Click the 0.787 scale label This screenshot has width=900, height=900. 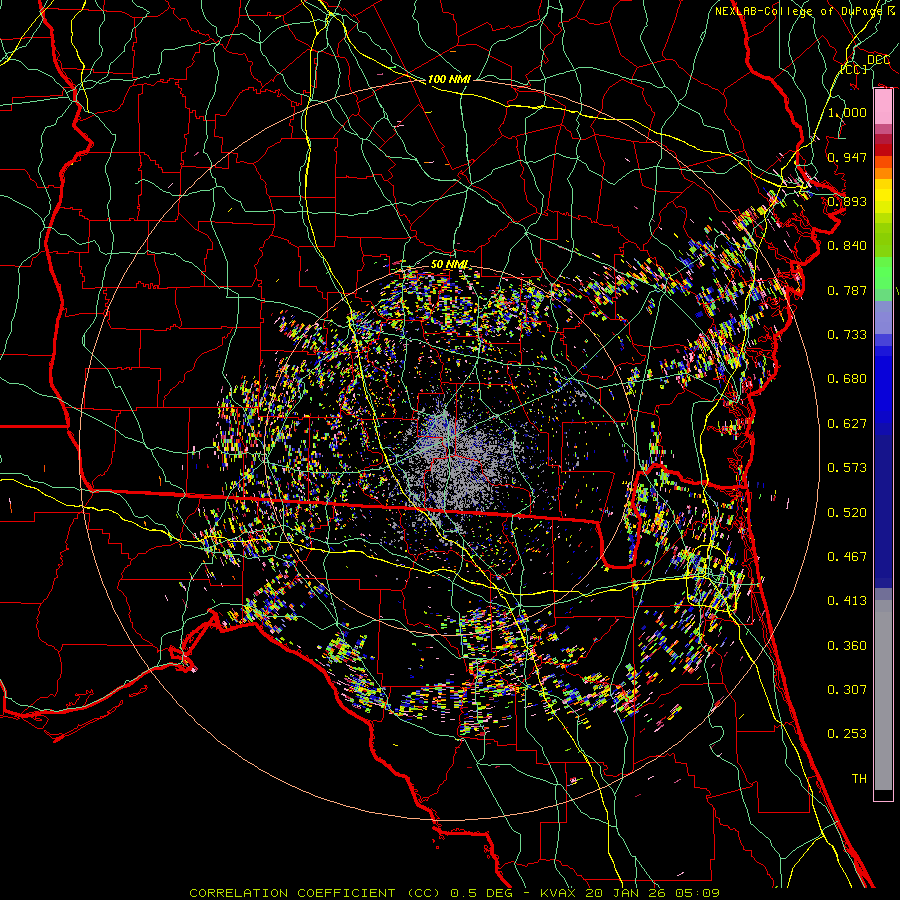[847, 290]
